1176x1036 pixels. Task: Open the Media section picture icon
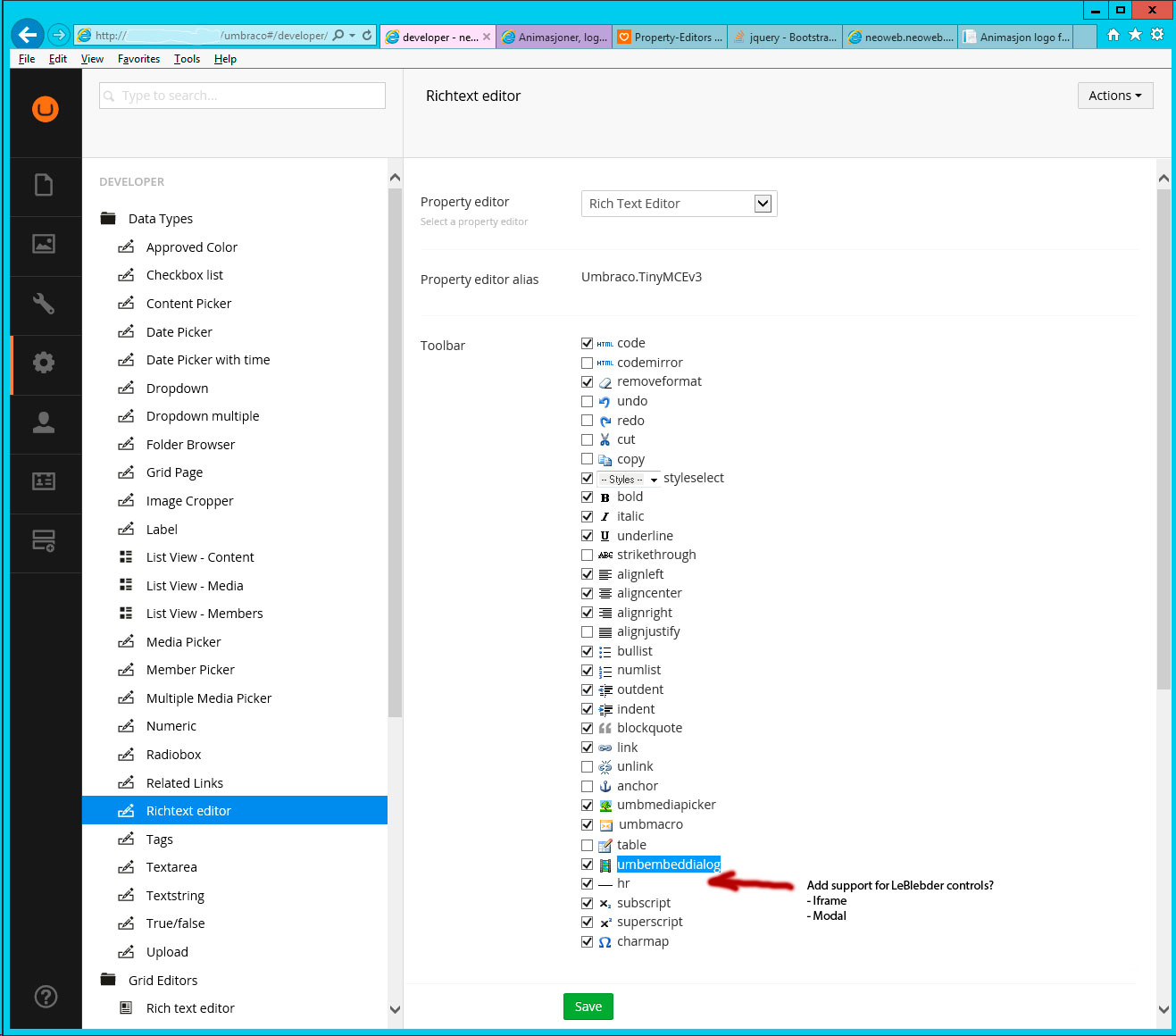click(x=44, y=244)
